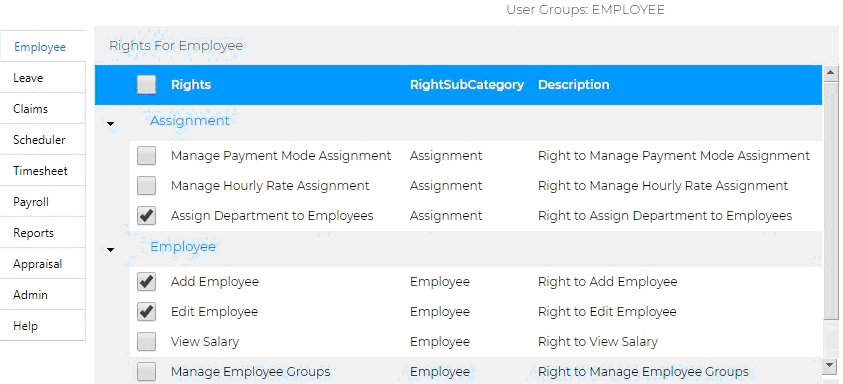This screenshot has height=384, width=843.
Task: Check Manage Employee Groups right
Action: coord(146,372)
